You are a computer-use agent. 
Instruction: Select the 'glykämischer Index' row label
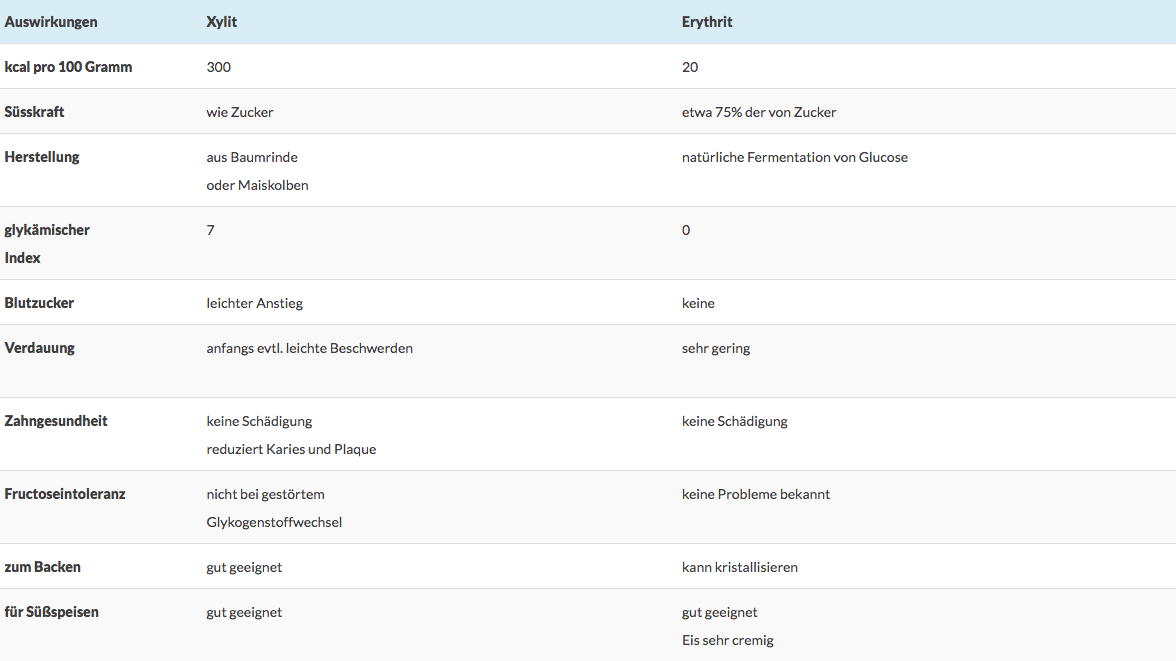[x=47, y=243]
